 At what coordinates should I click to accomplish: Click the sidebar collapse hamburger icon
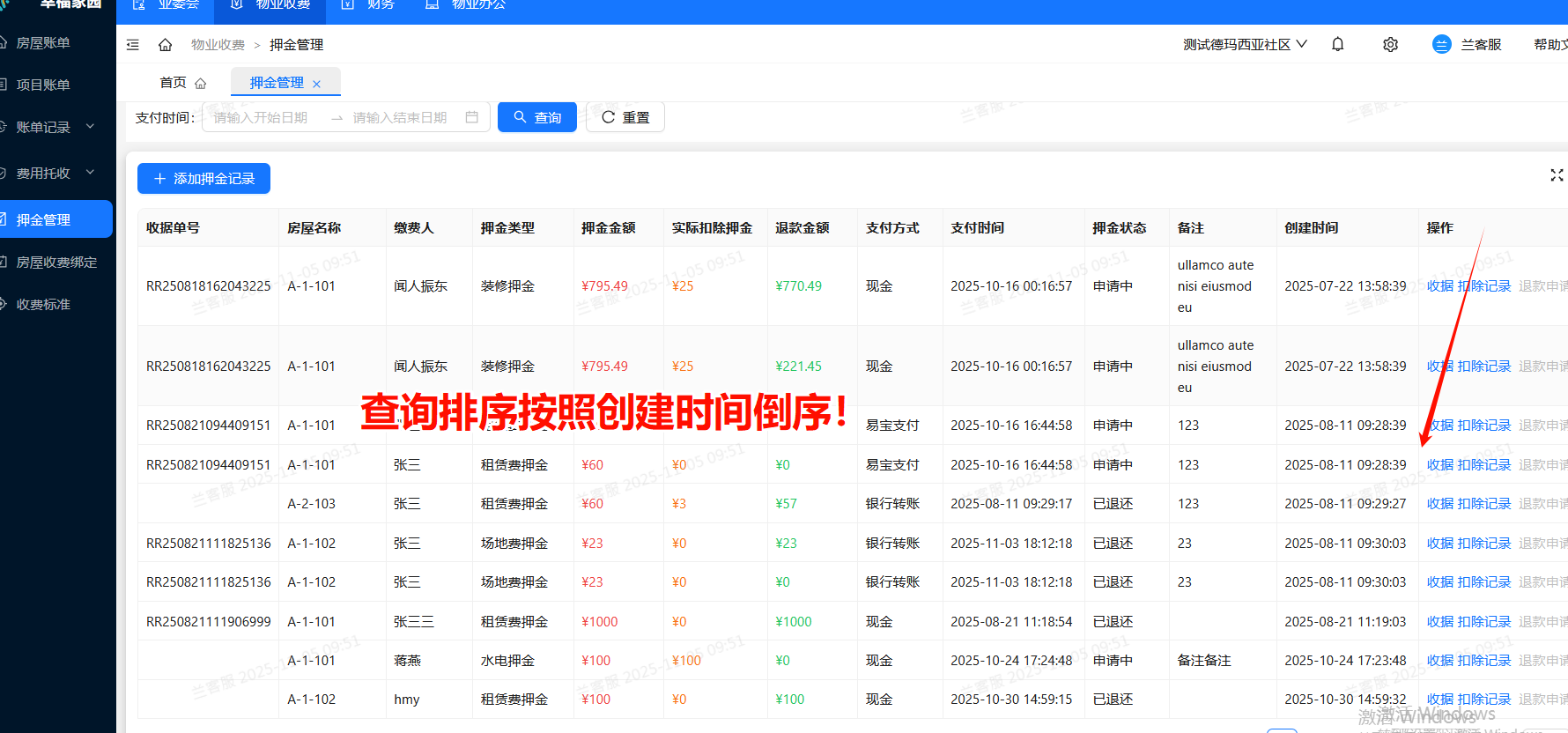pyautogui.click(x=133, y=45)
